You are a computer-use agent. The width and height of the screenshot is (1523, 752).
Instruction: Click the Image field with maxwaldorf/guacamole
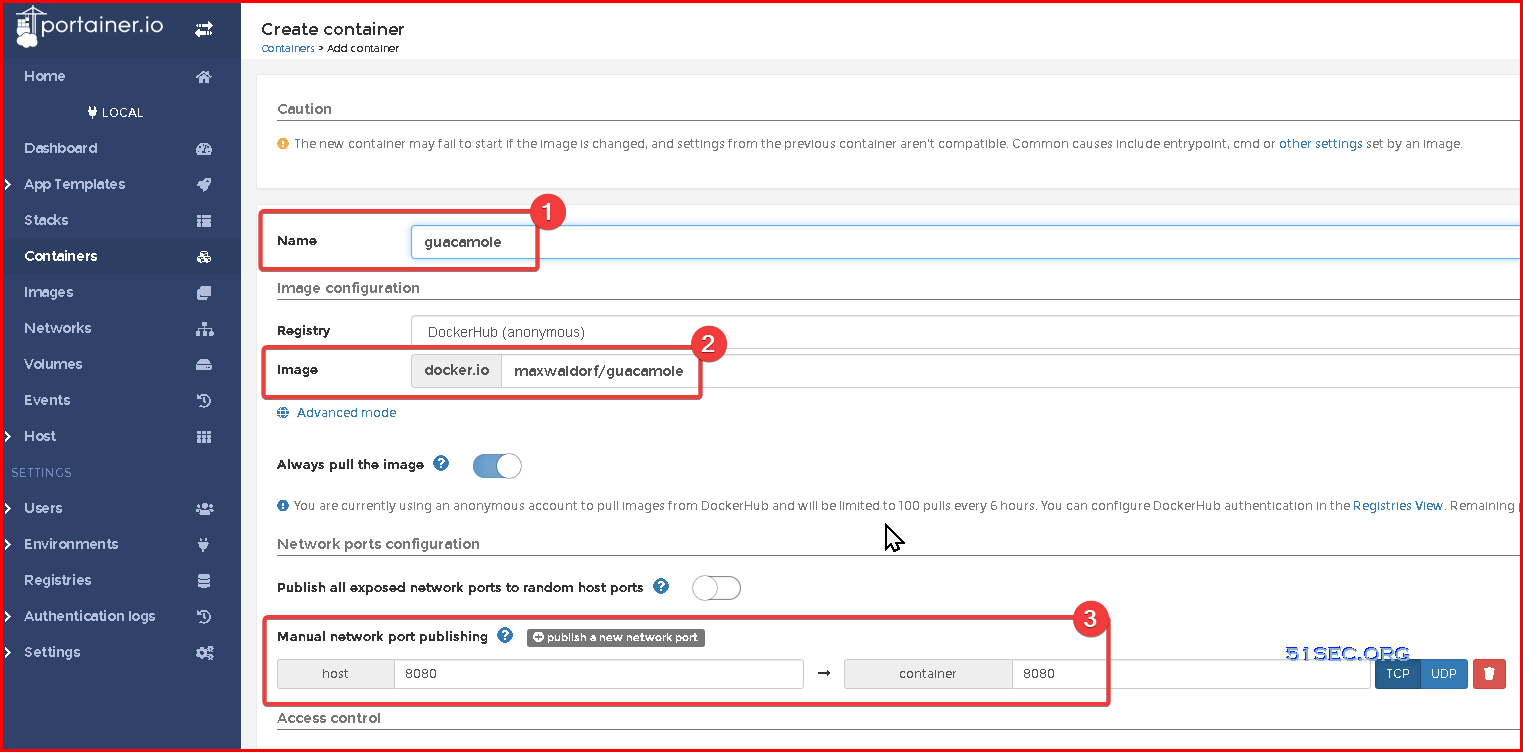point(1011,371)
